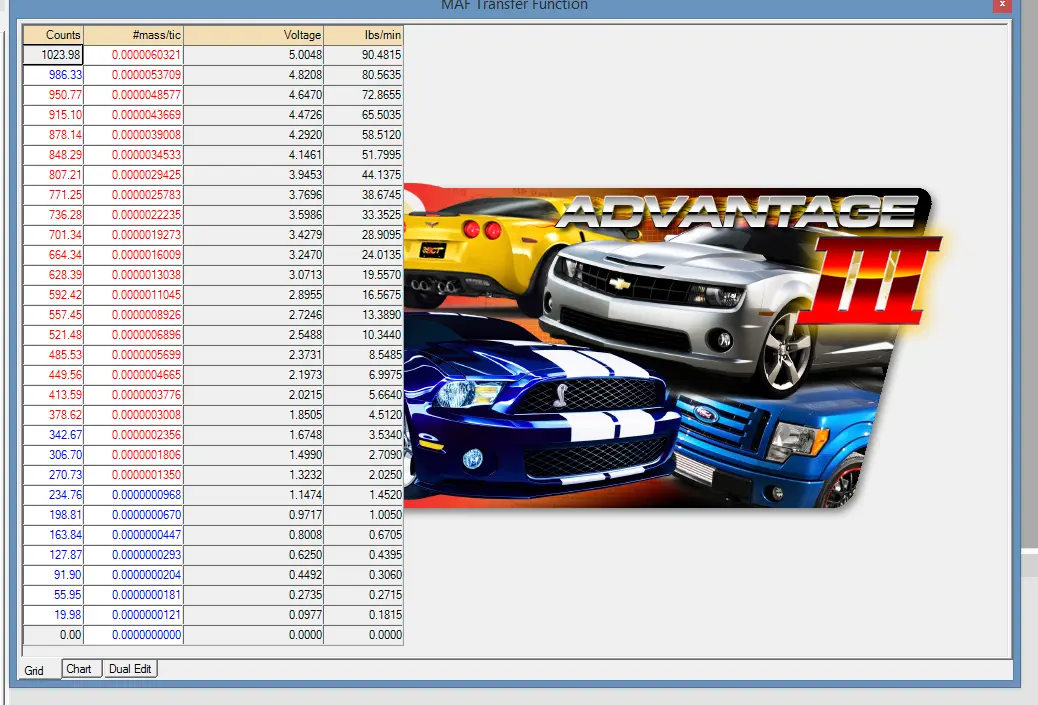1038x705 pixels.
Task: Select mass/tic cell 0.0000053709
Action: point(133,75)
